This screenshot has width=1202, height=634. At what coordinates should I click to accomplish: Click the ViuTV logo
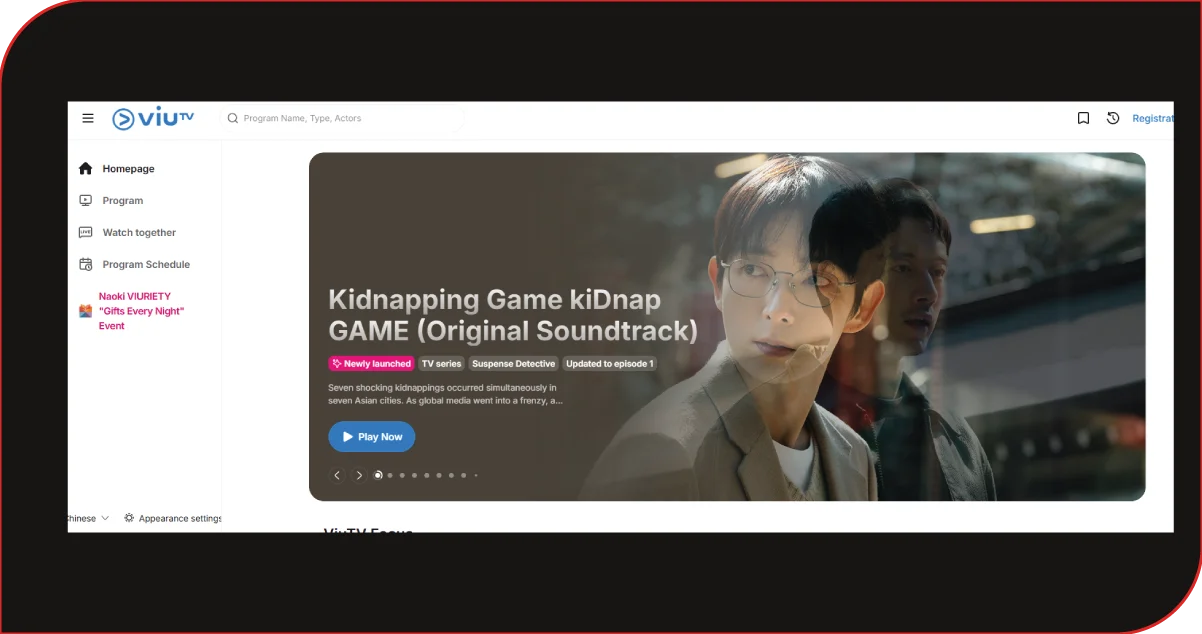click(x=153, y=118)
